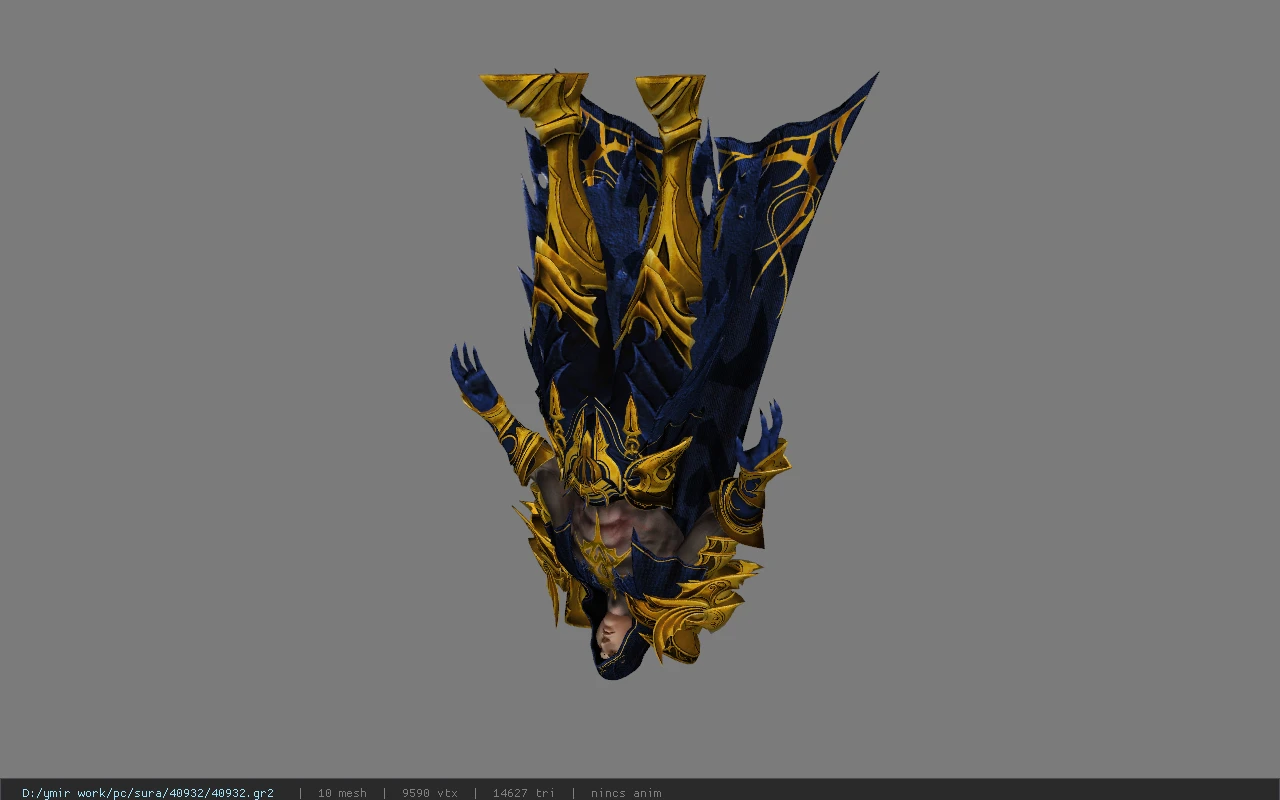Click the '10 mesh' status entry

342,793
